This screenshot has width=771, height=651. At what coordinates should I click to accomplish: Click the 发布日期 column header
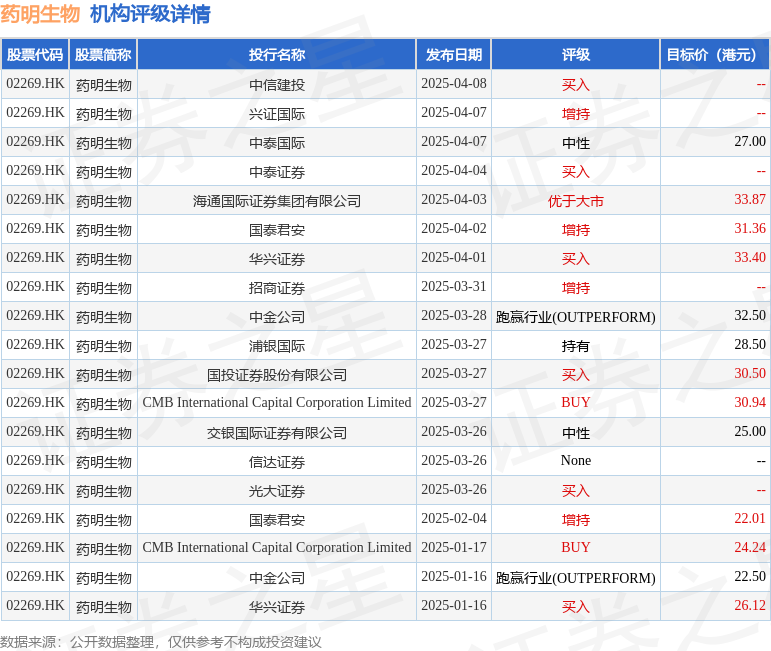pyautogui.click(x=454, y=55)
